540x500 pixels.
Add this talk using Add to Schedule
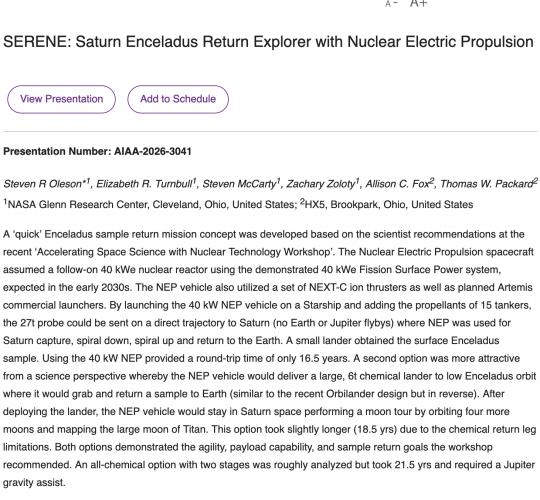(x=178, y=99)
